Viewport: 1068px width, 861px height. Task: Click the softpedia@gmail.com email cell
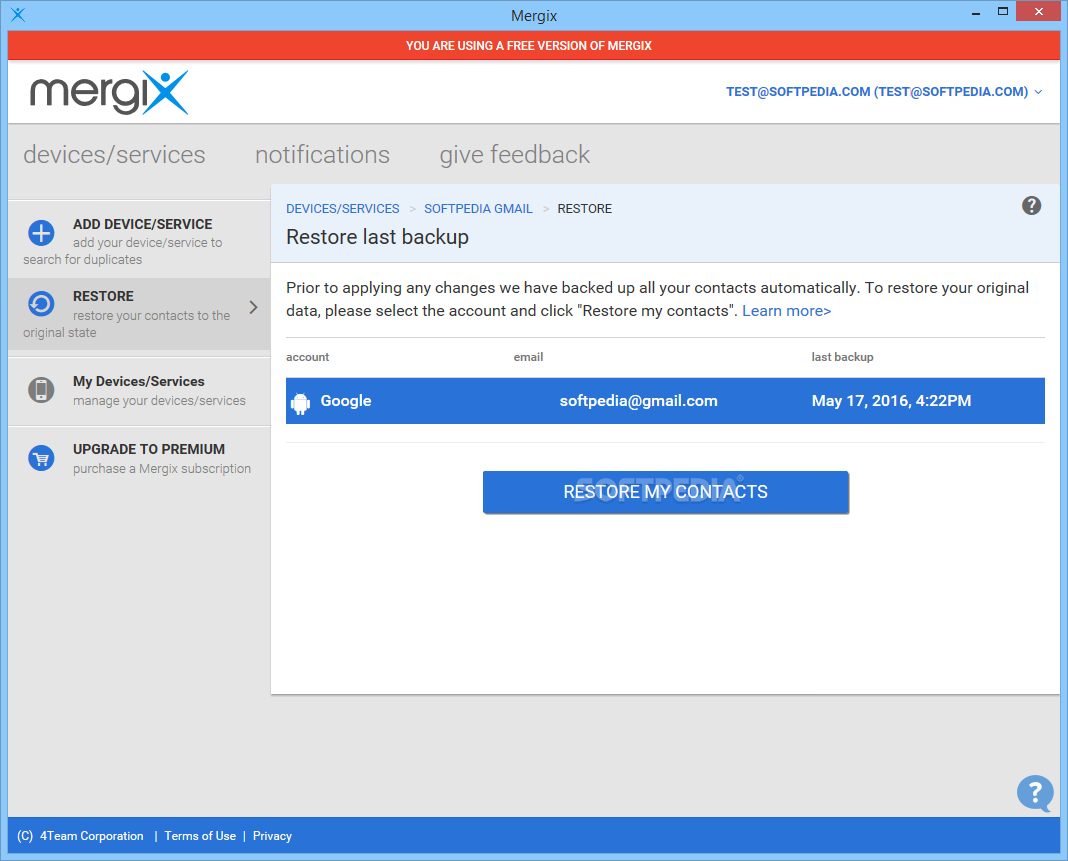[638, 401]
